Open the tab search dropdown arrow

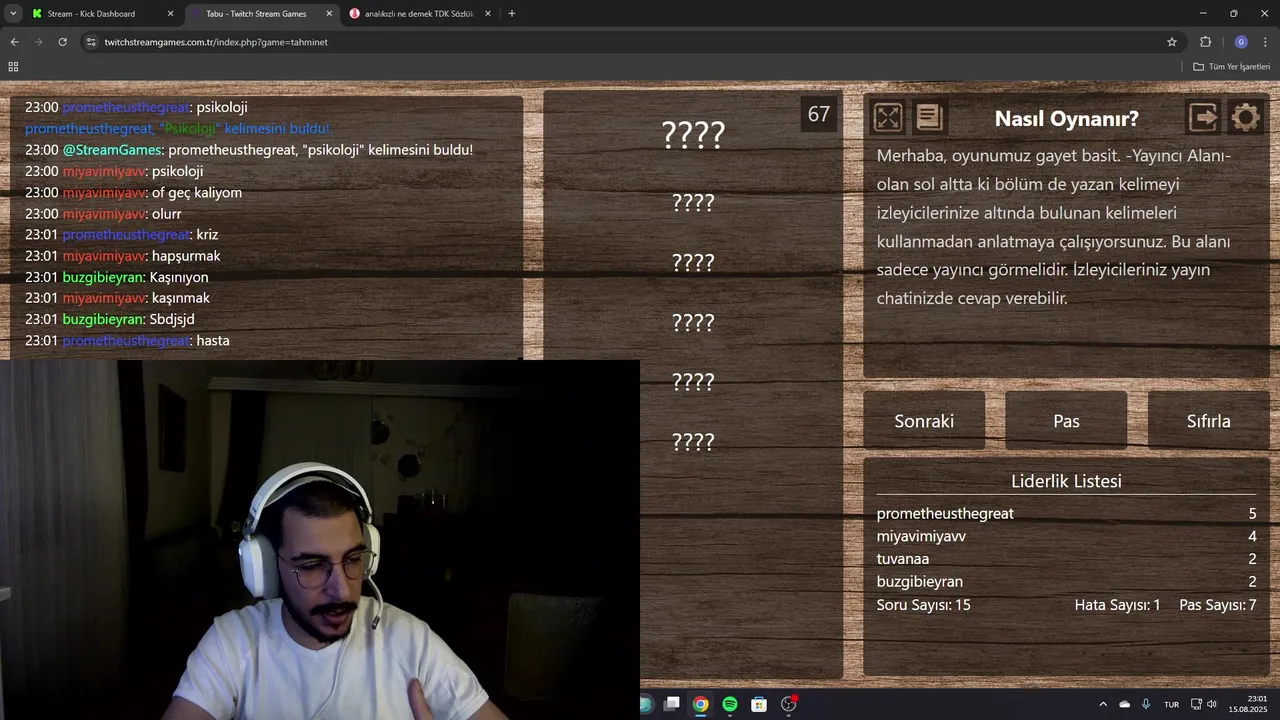tap(13, 14)
